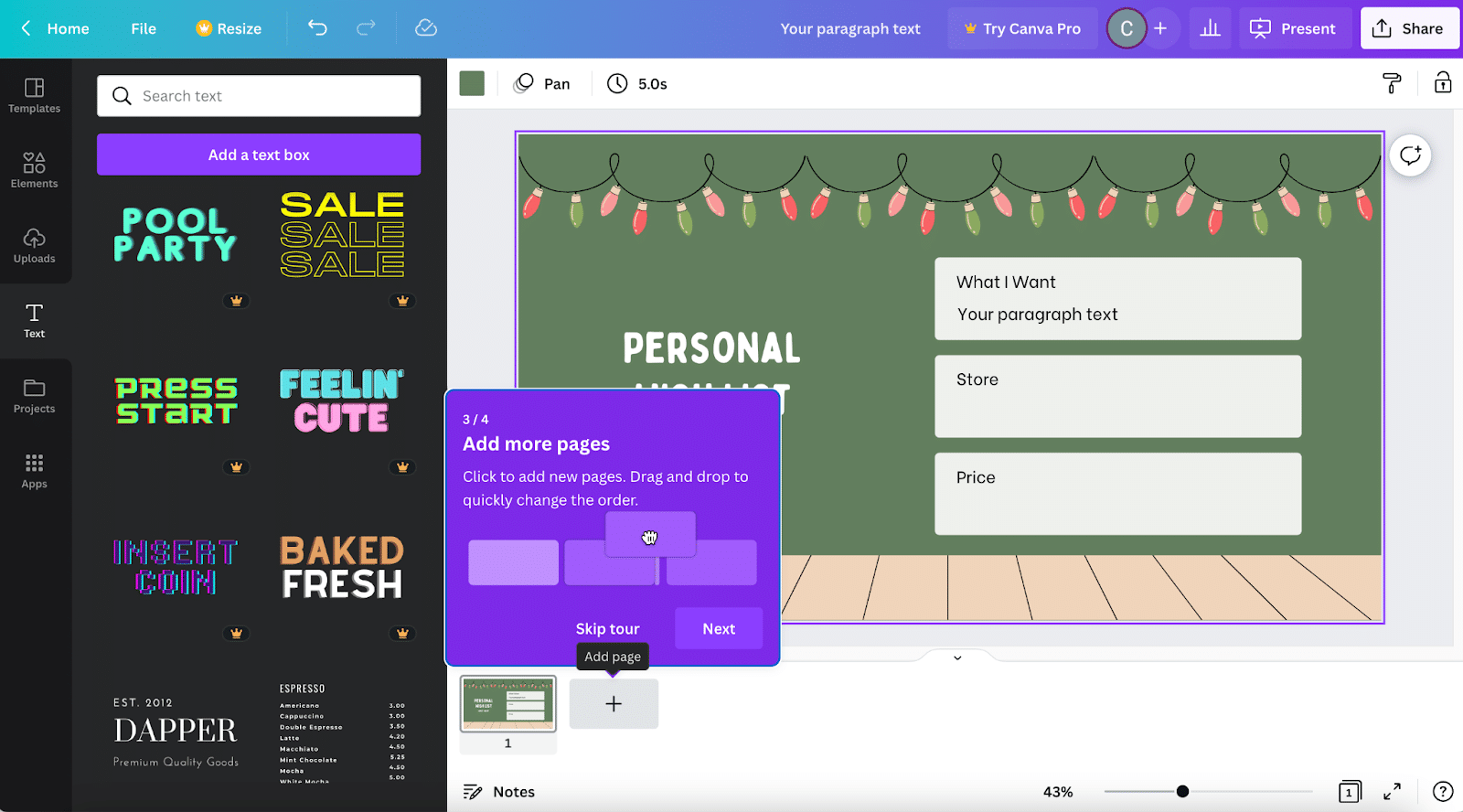Add a comment with the comment bubble icon
Viewport: 1463px width, 812px height.
[1411, 155]
